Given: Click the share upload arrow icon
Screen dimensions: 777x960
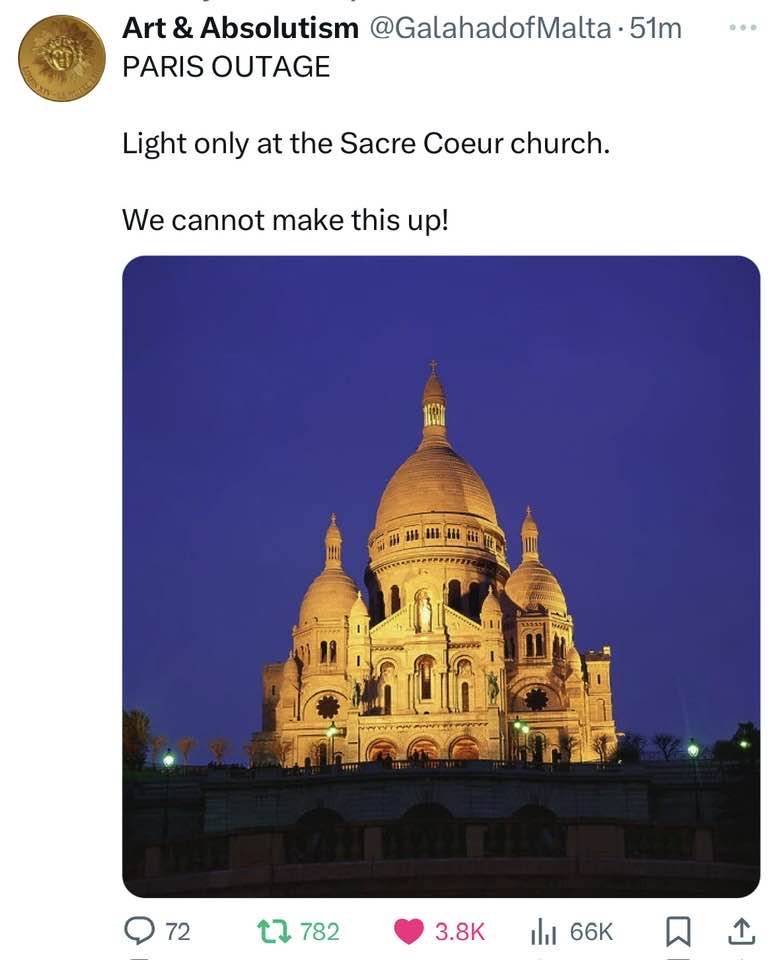Looking at the screenshot, I should tap(740, 931).
